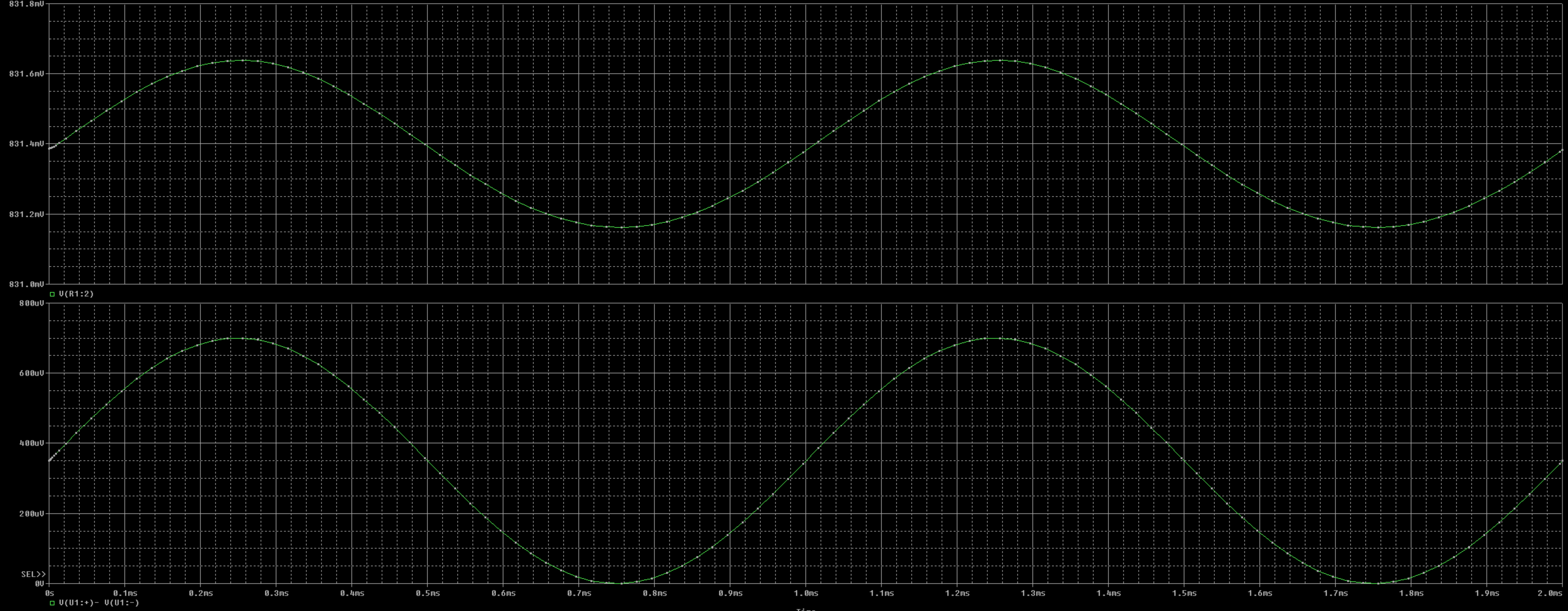Click the 0s origin label on X-axis
Screen dimensions: 1568x611
[x=49, y=593]
